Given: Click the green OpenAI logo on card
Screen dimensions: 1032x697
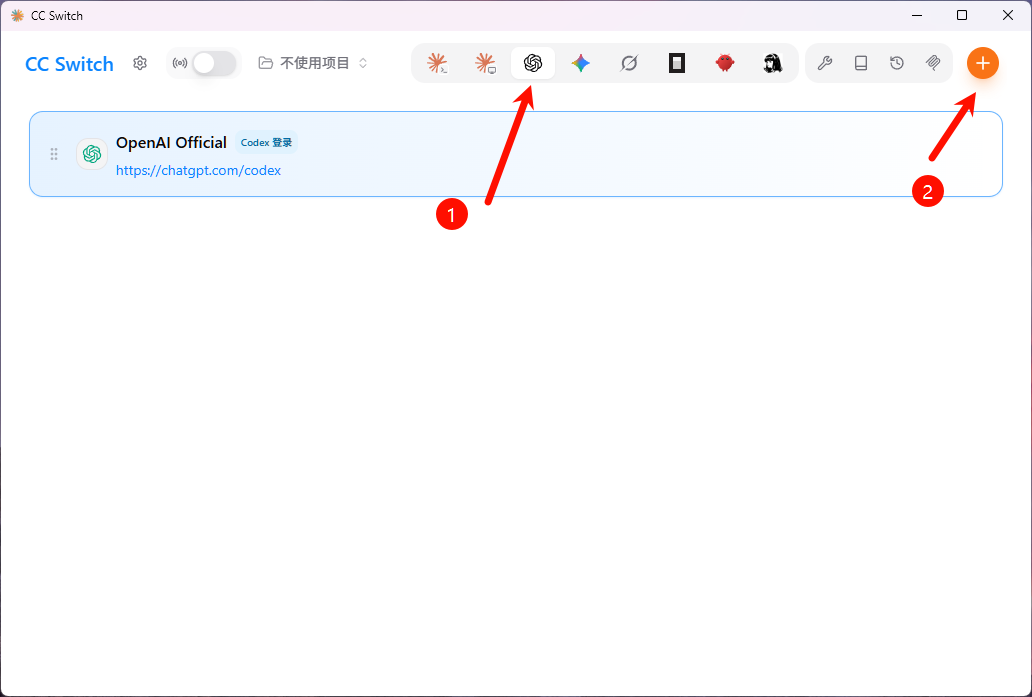Looking at the screenshot, I should [92, 154].
